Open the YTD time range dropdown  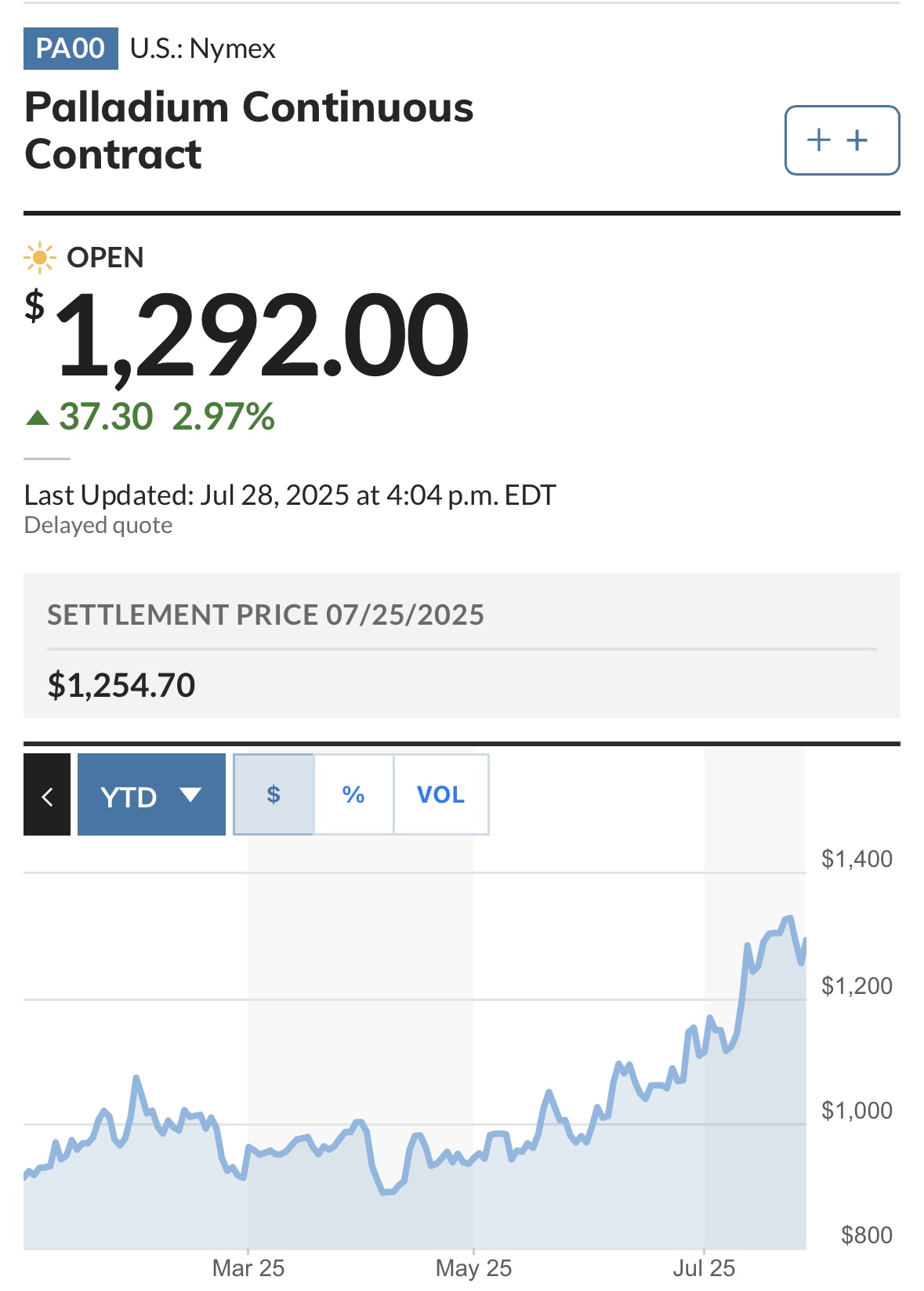(151, 795)
